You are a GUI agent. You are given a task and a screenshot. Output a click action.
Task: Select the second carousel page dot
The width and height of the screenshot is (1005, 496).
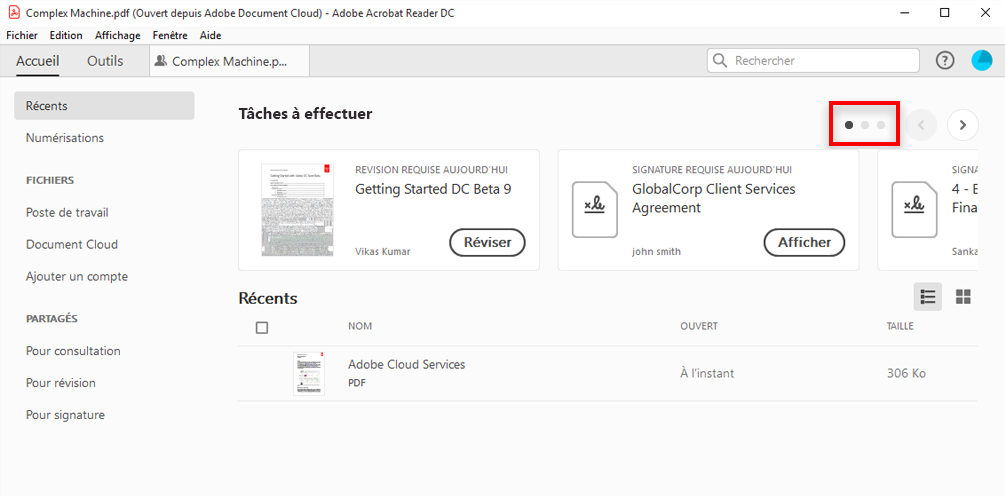point(865,125)
